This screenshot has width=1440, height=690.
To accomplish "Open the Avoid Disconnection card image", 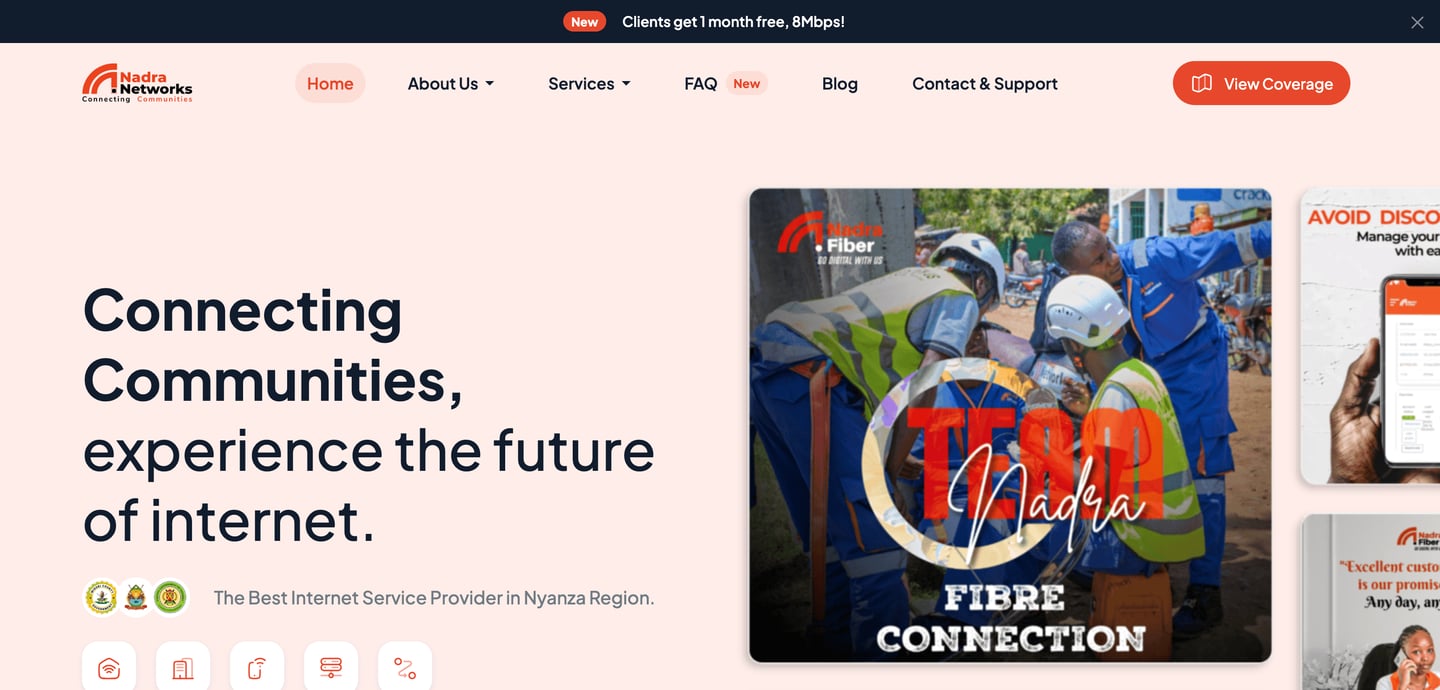I will coord(1370,336).
